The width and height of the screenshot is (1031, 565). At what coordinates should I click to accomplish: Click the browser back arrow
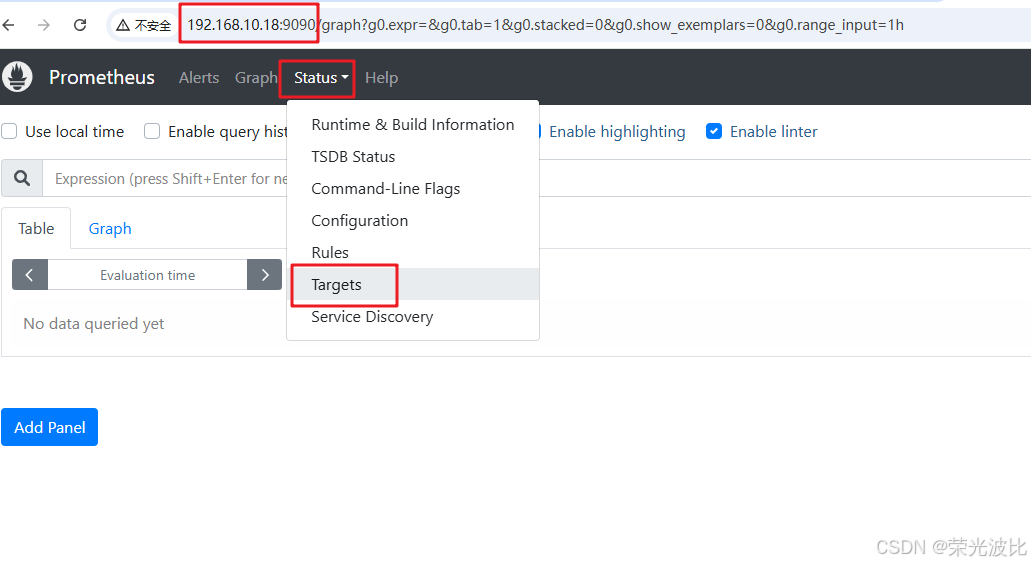9,26
